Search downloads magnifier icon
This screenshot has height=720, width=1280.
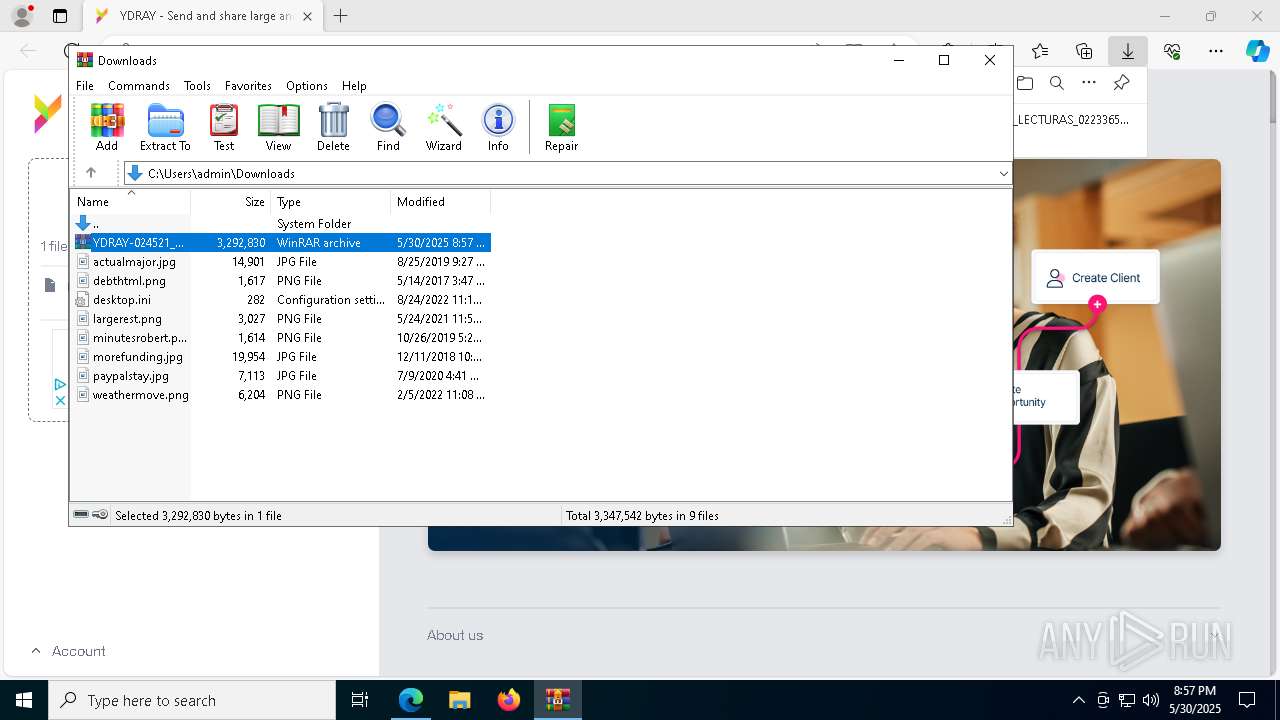click(1057, 83)
